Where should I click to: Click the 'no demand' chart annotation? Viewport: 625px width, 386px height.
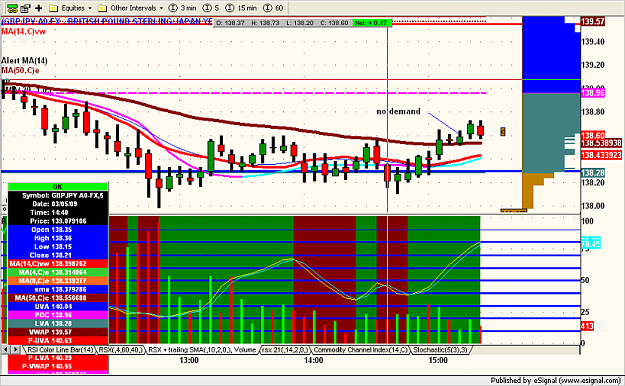point(399,111)
